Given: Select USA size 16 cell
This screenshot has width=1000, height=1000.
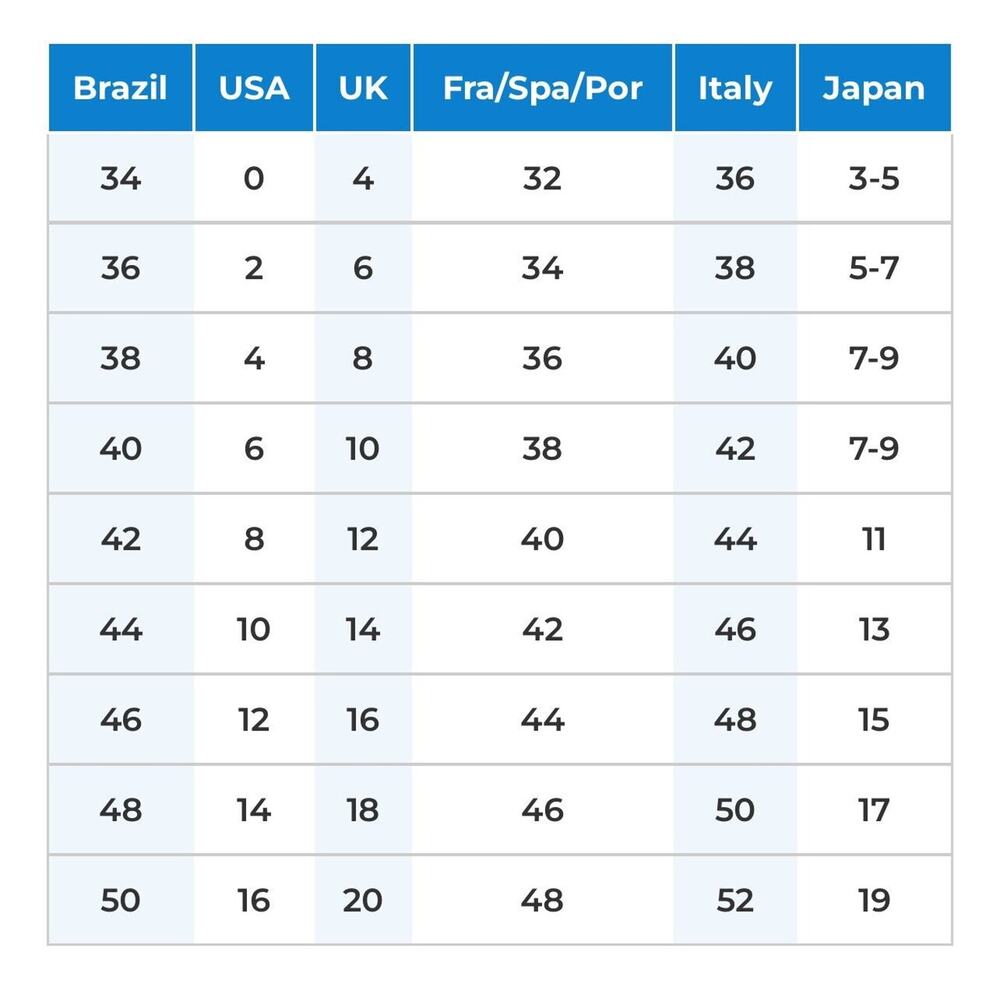Looking at the screenshot, I should (x=254, y=900).
